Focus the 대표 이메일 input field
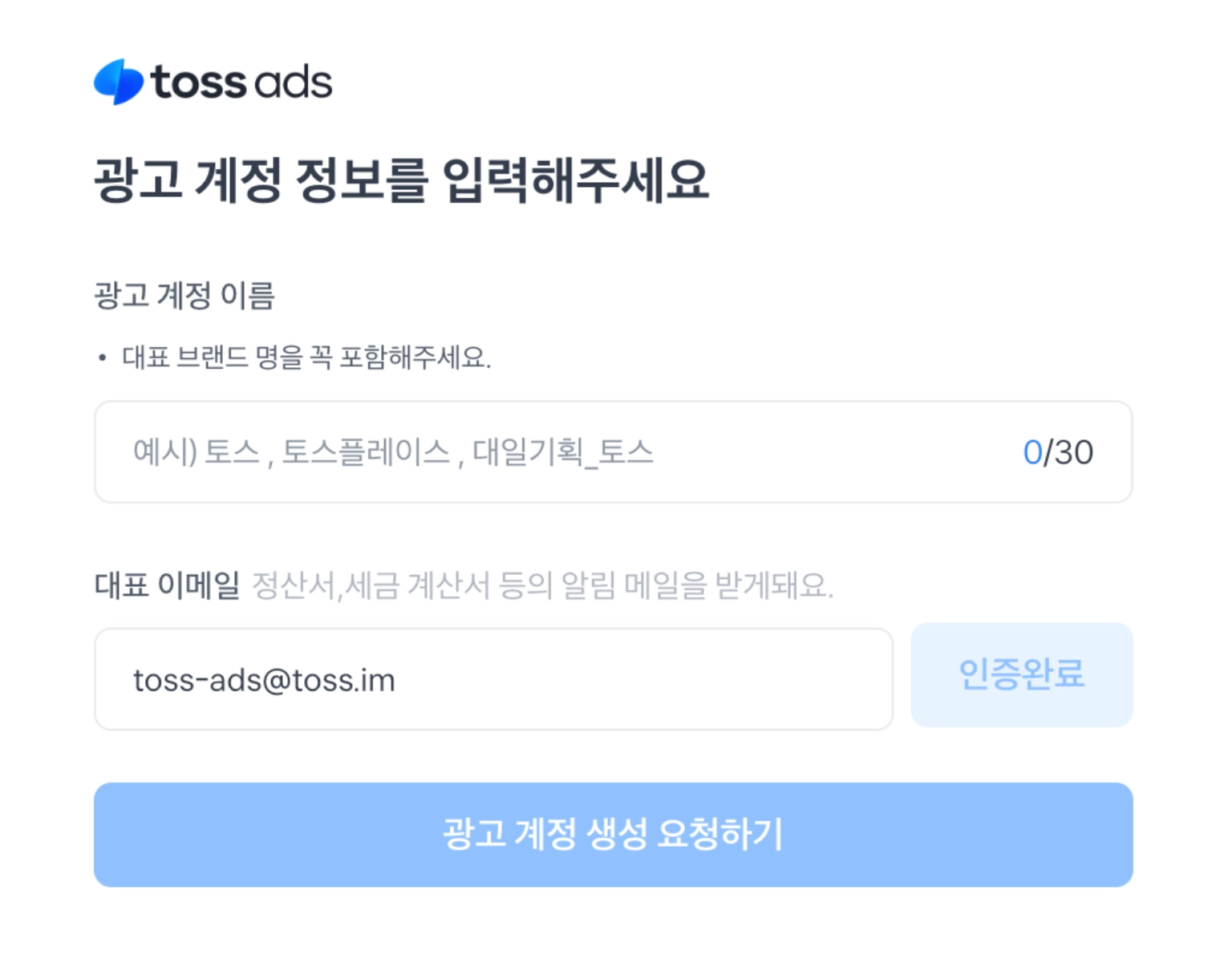The height and width of the screenshot is (971, 1232). [x=642, y=679]
